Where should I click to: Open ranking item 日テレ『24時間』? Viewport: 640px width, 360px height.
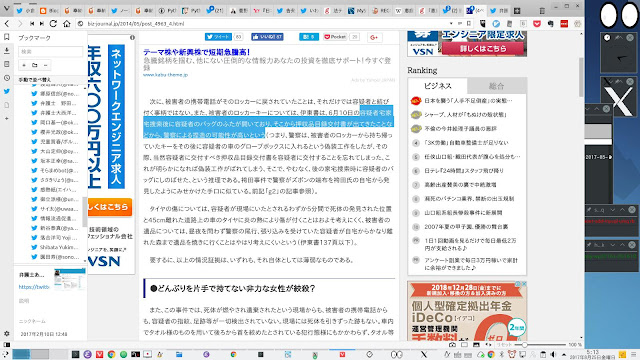pyautogui.click(x=464, y=171)
